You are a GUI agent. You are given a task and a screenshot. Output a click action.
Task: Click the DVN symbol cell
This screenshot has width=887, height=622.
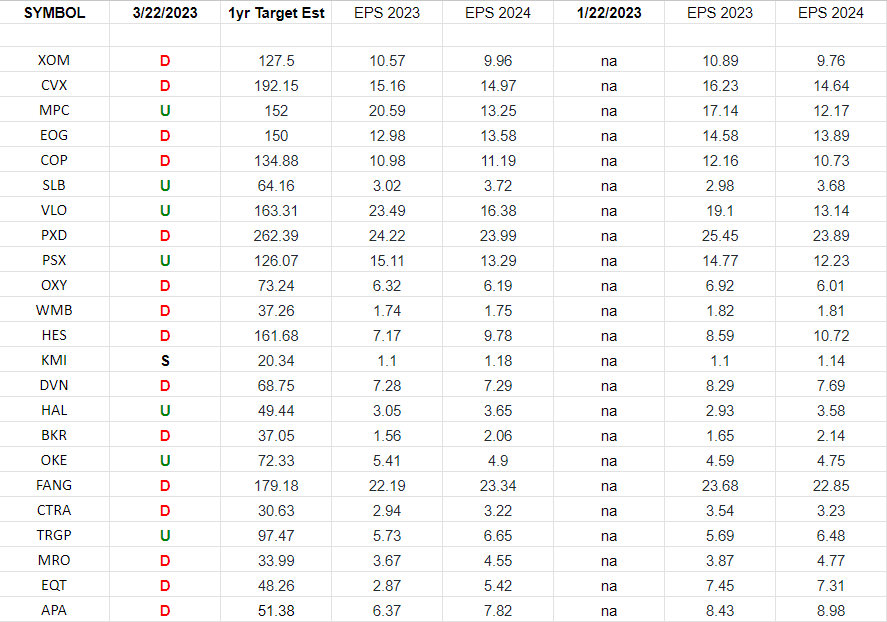point(54,386)
